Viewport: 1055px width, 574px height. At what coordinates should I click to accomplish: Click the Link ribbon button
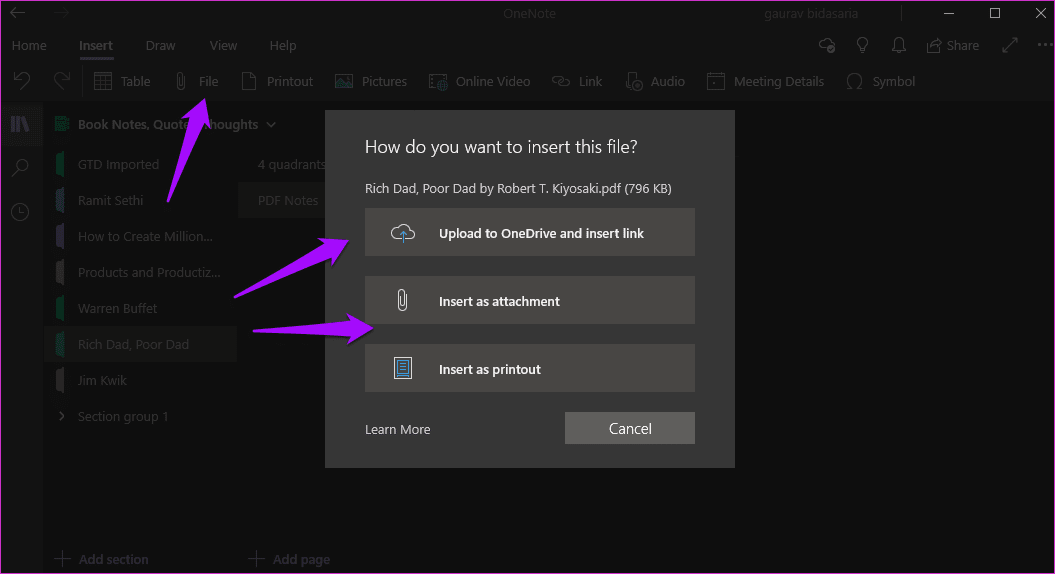coord(577,81)
